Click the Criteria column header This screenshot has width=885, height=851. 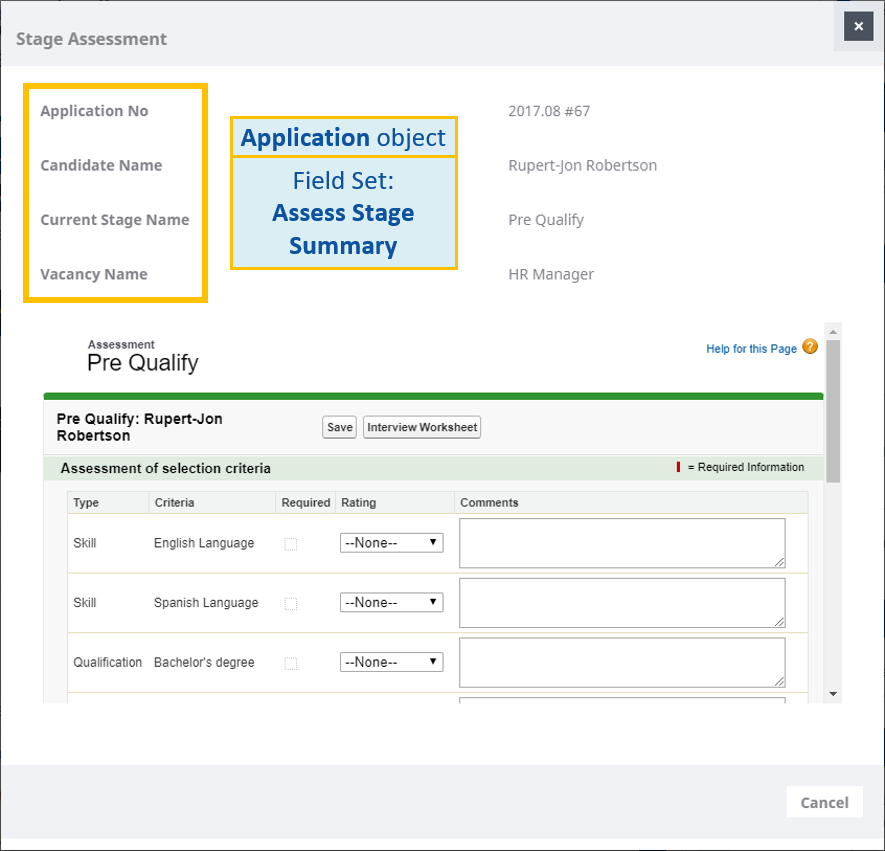[174, 503]
